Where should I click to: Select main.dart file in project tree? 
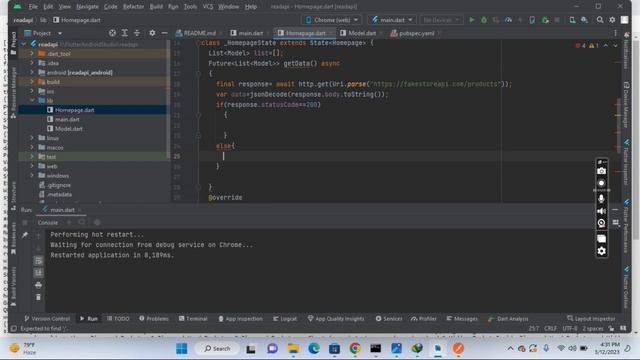67,119
